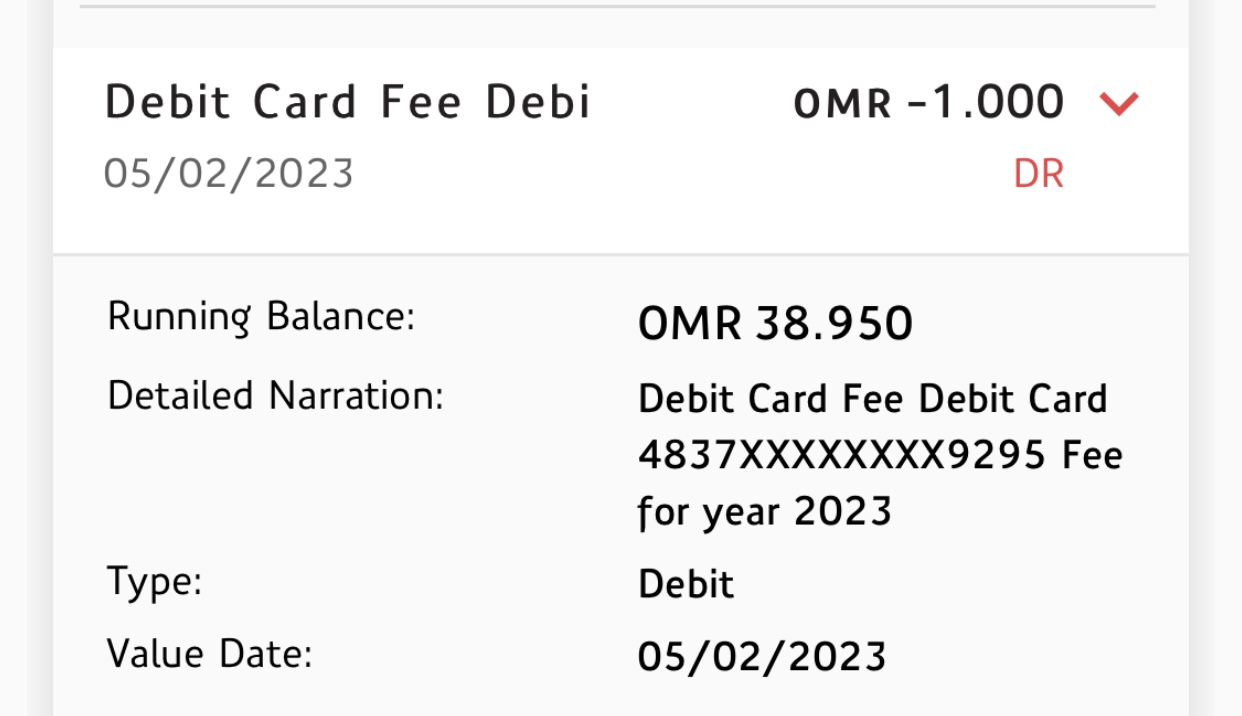Click the Value Date label
Image resolution: width=1242 pixels, height=716 pixels.
pyautogui.click(x=209, y=654)
